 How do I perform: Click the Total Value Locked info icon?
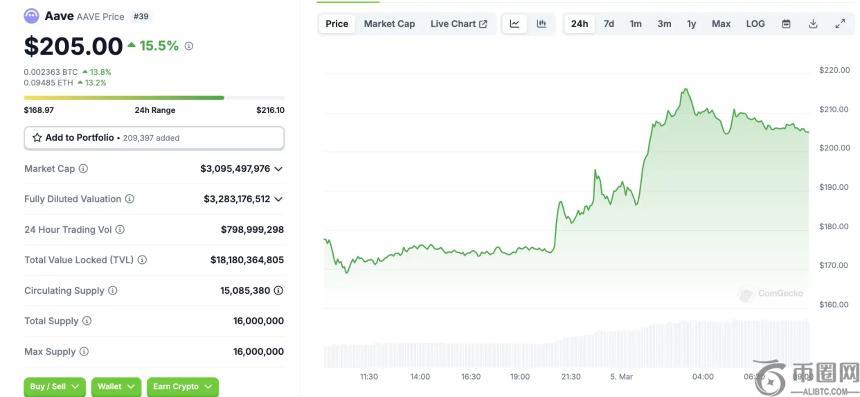click(142, 260)
